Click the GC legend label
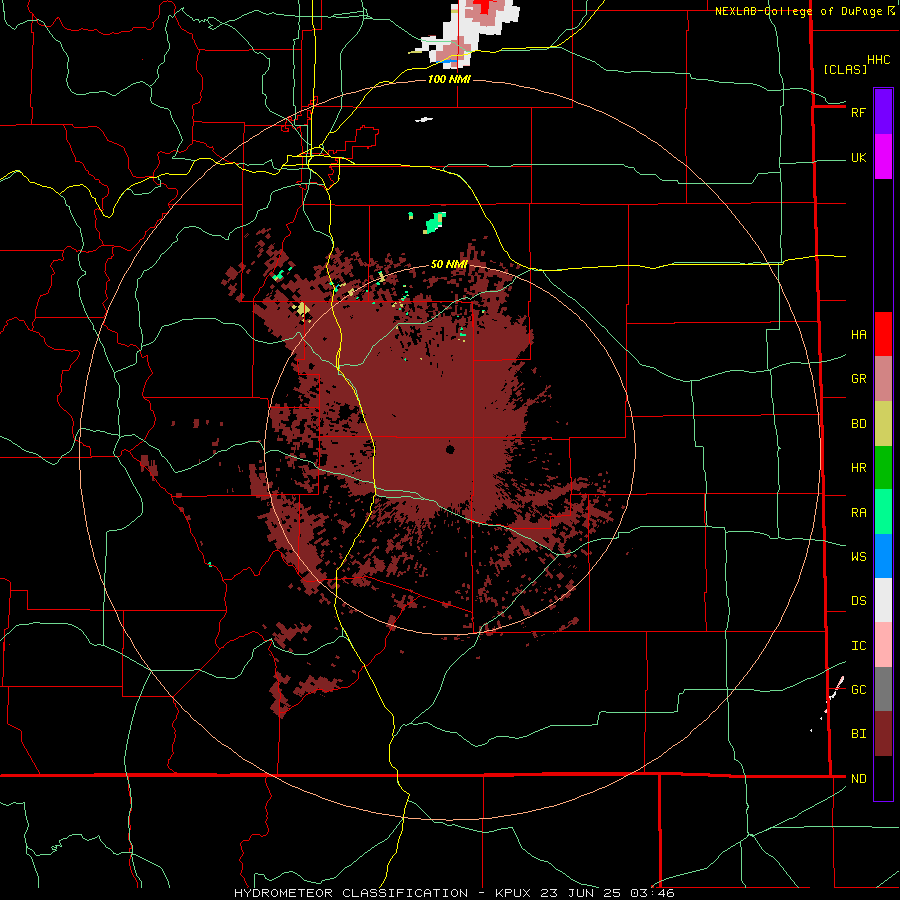Image resolution: width=900 pixels, height=900 pixels. [858, 689]
